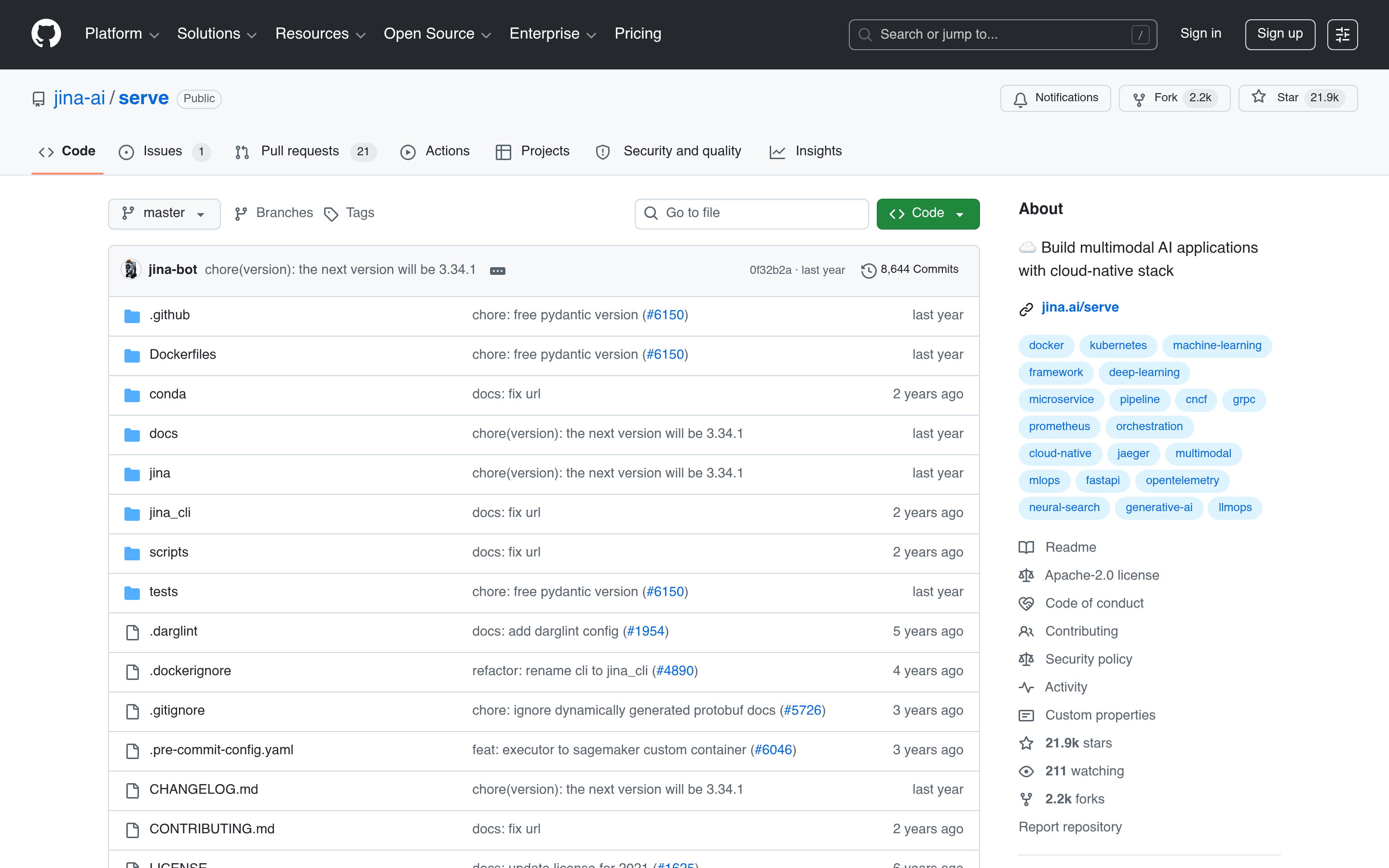The height and width of the screenshot is (868, 1389).
Task: Click the Readme book icon
Action: [1026, 547]
